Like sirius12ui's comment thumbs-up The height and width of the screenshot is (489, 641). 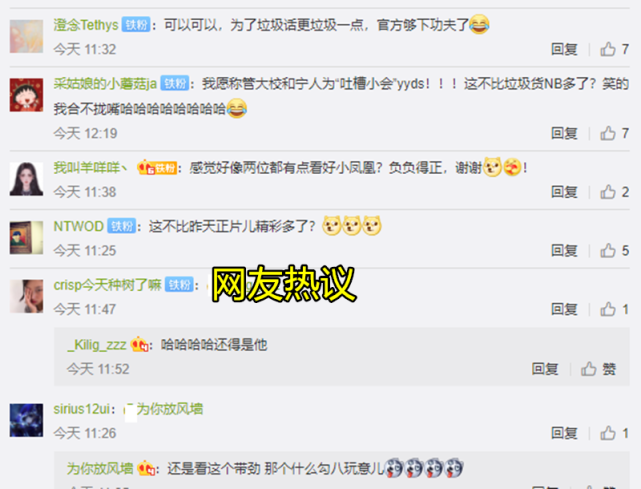[608, 433]
